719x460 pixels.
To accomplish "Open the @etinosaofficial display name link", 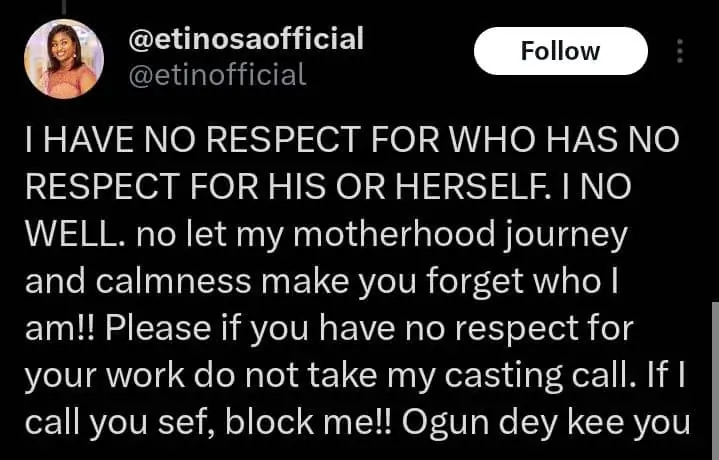I will 247,39.
